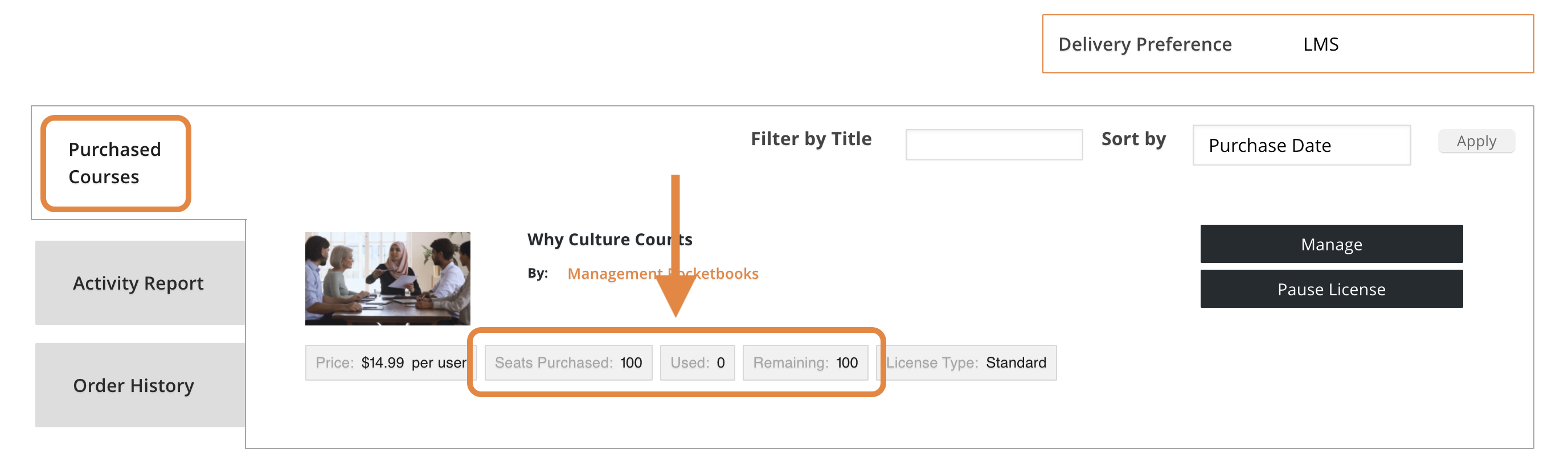Click the Seats Purchased 100 badge
The height and width of the screenshot is (462, 1568).
(568, 363)
